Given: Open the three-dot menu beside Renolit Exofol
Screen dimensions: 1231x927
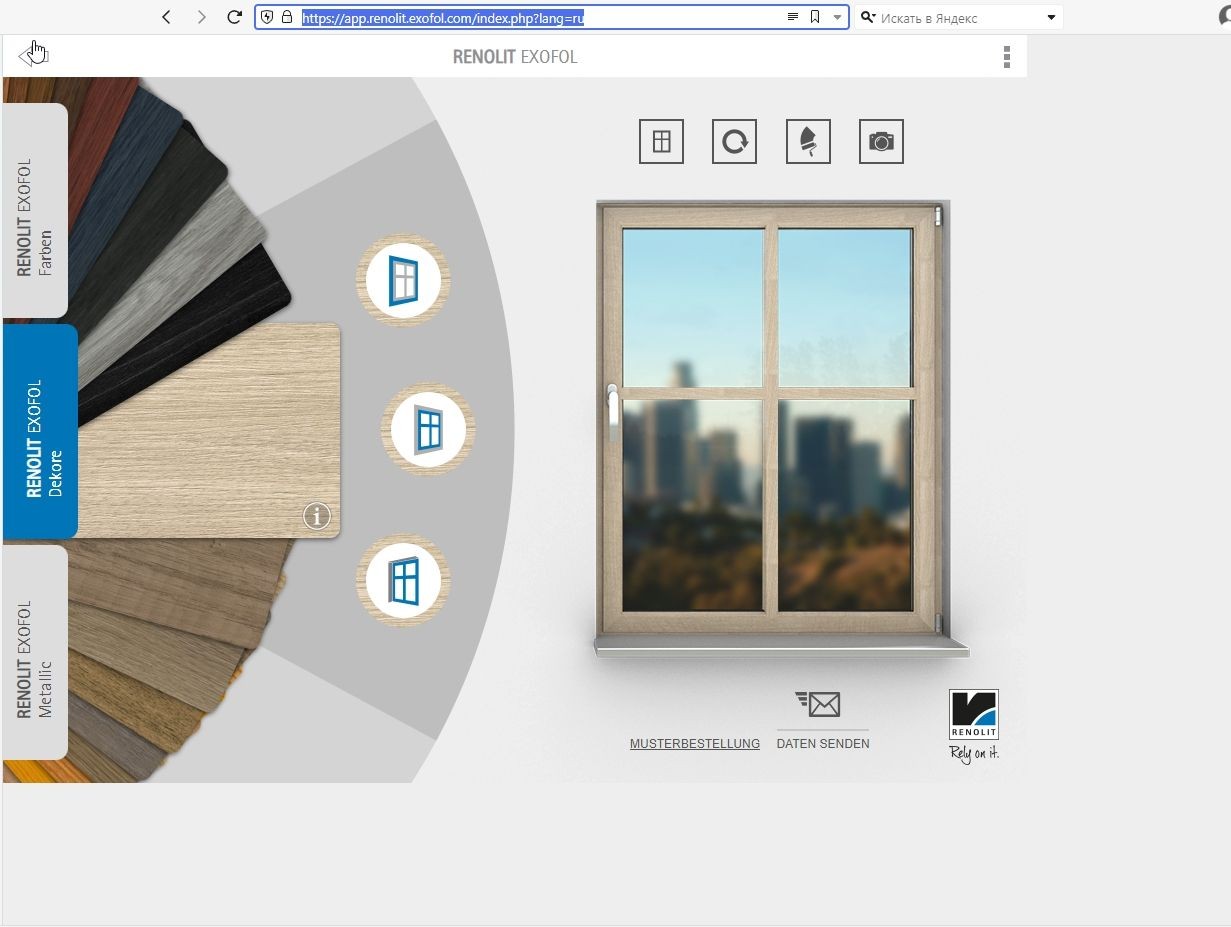Looking at the screenshot, I should (1006, 57).
